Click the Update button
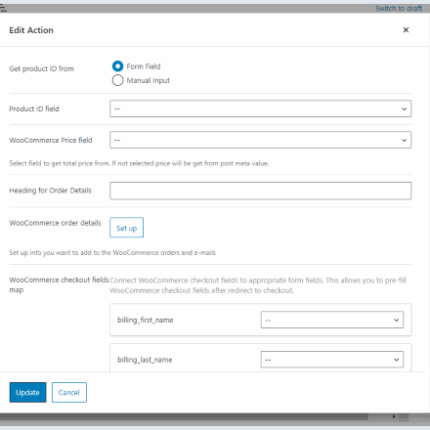 pos(28,392)
